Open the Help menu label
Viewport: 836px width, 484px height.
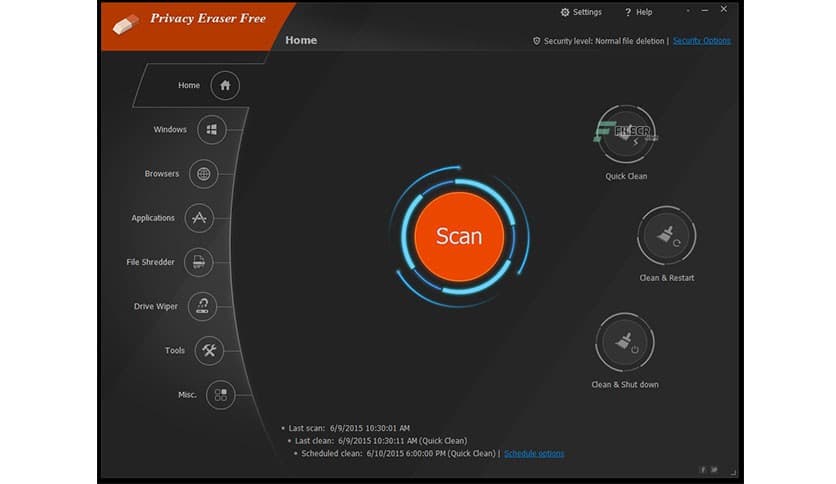pos(644,12)
